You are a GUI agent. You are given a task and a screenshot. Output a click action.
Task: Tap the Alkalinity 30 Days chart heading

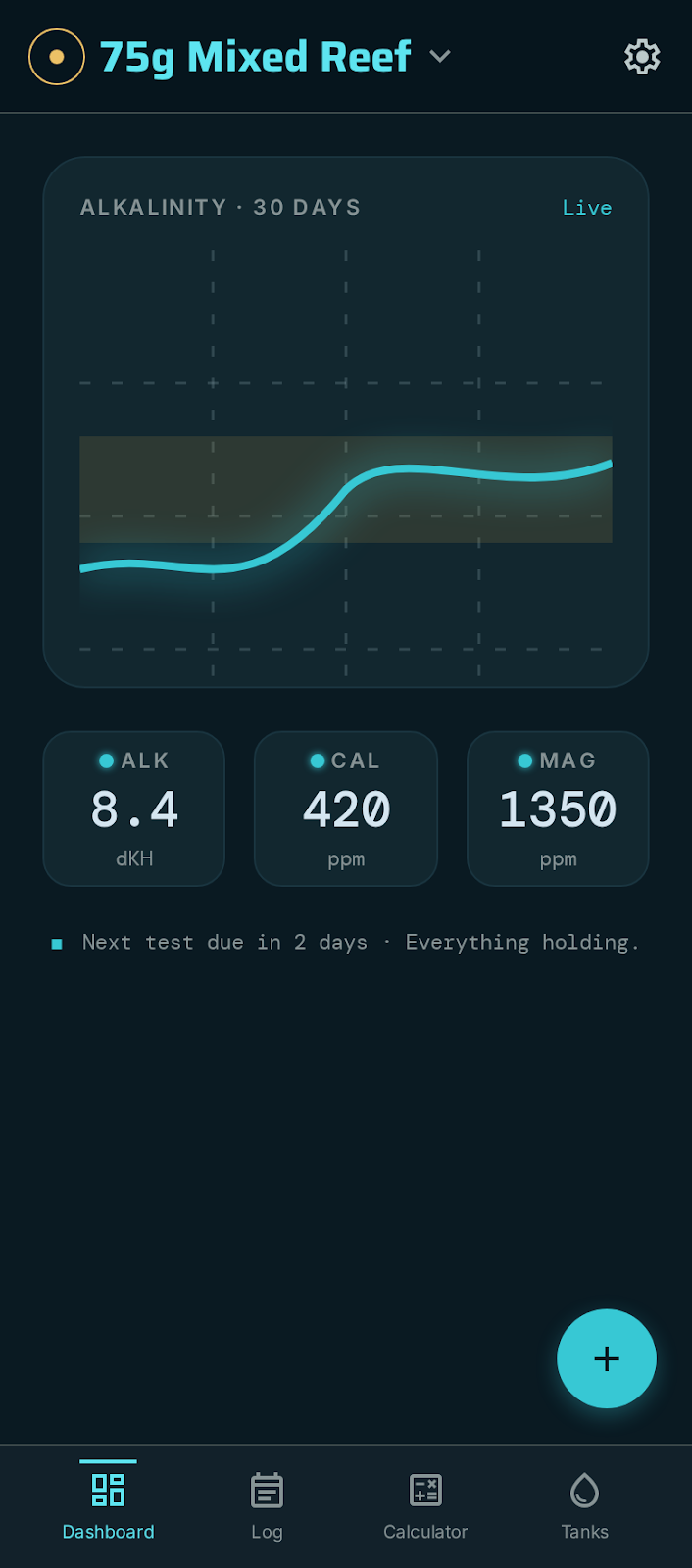click(x=221, y=208)
